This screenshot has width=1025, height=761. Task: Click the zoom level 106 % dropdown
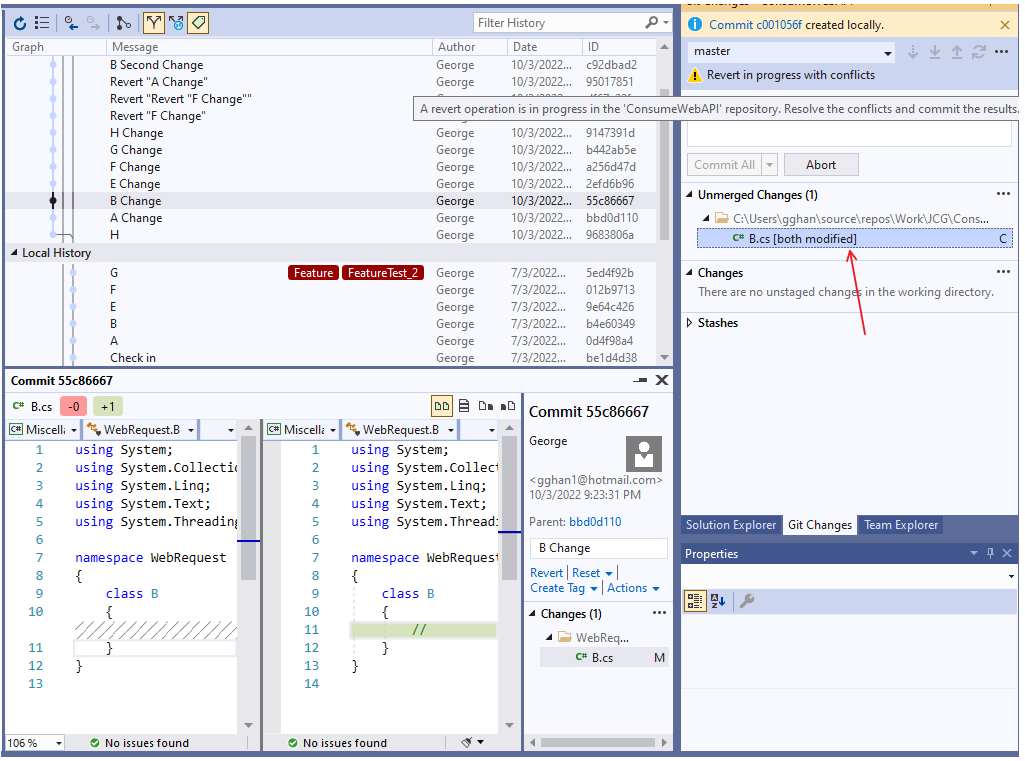[34, 743]
